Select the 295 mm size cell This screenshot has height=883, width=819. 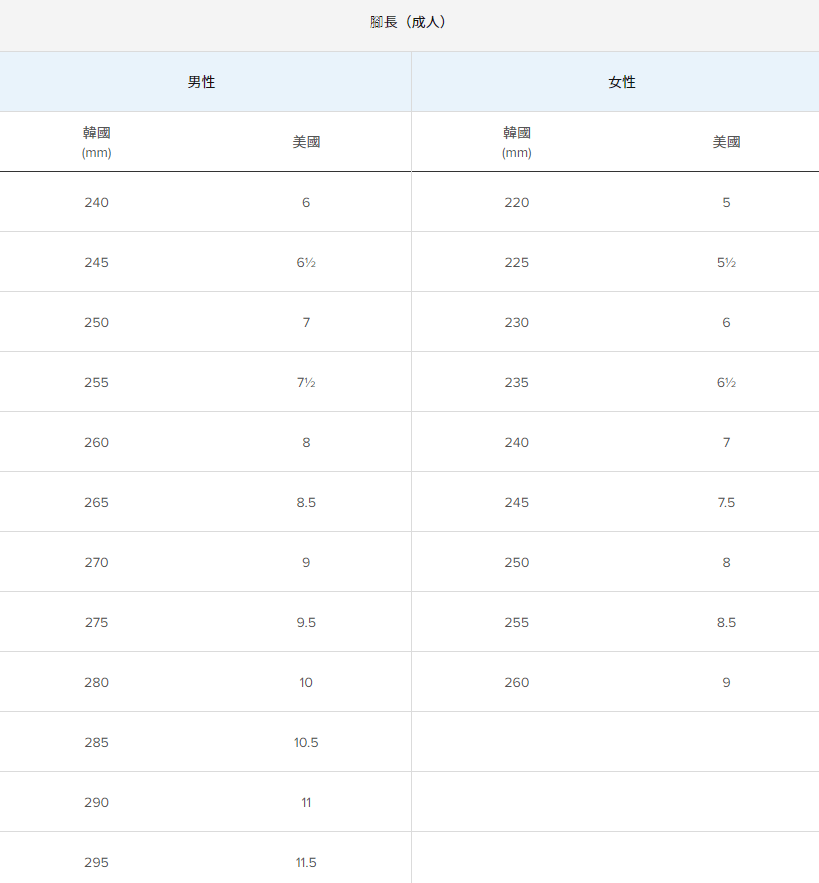(x=97, y=862)
